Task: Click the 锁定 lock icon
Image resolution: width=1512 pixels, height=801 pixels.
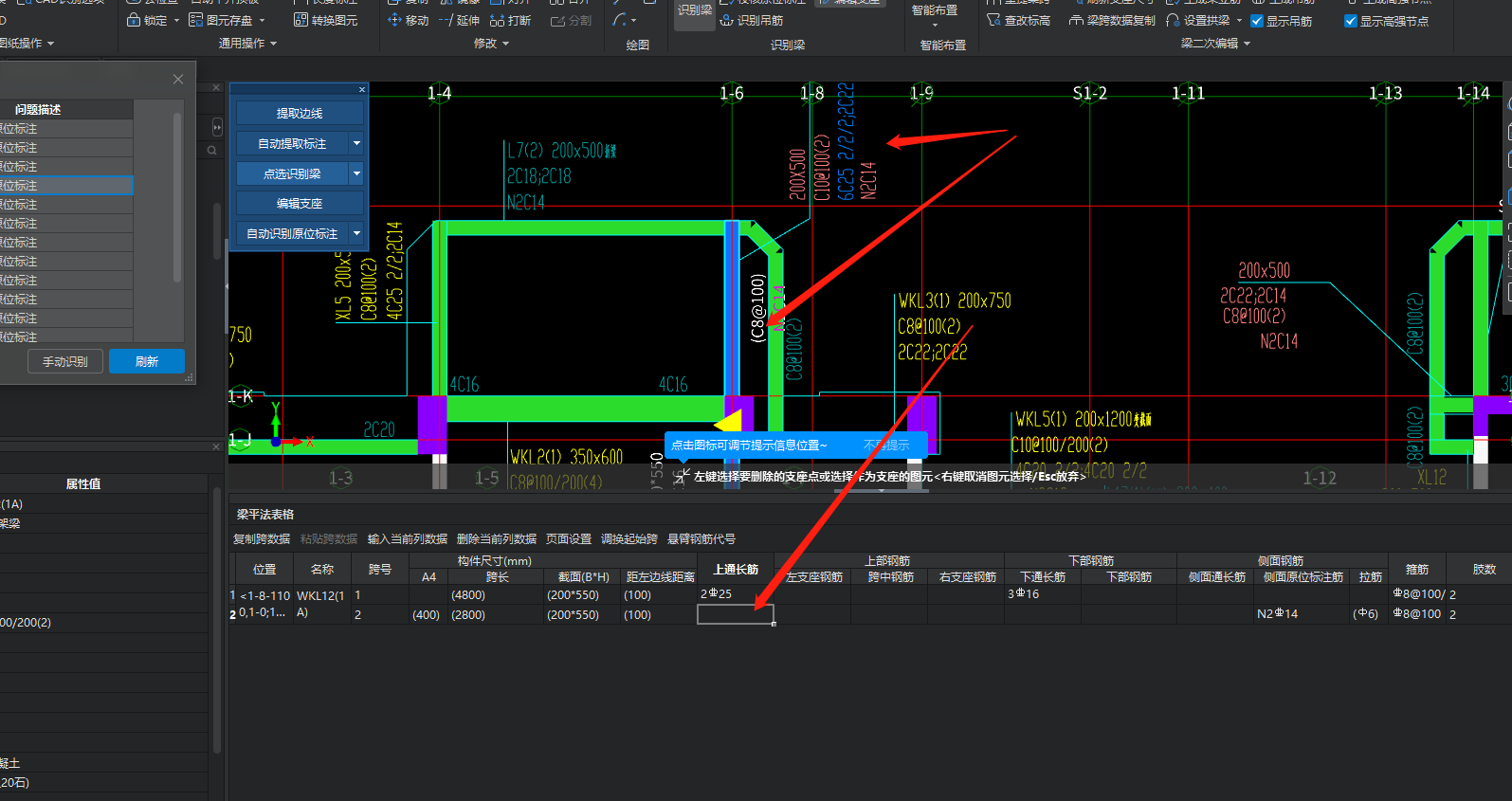Action: click(x=134, y=20)
